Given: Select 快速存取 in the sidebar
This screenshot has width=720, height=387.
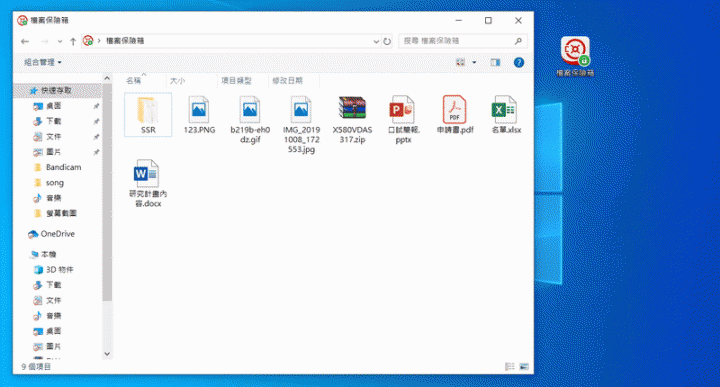Looking at the screenshot, I should [56, 90].
